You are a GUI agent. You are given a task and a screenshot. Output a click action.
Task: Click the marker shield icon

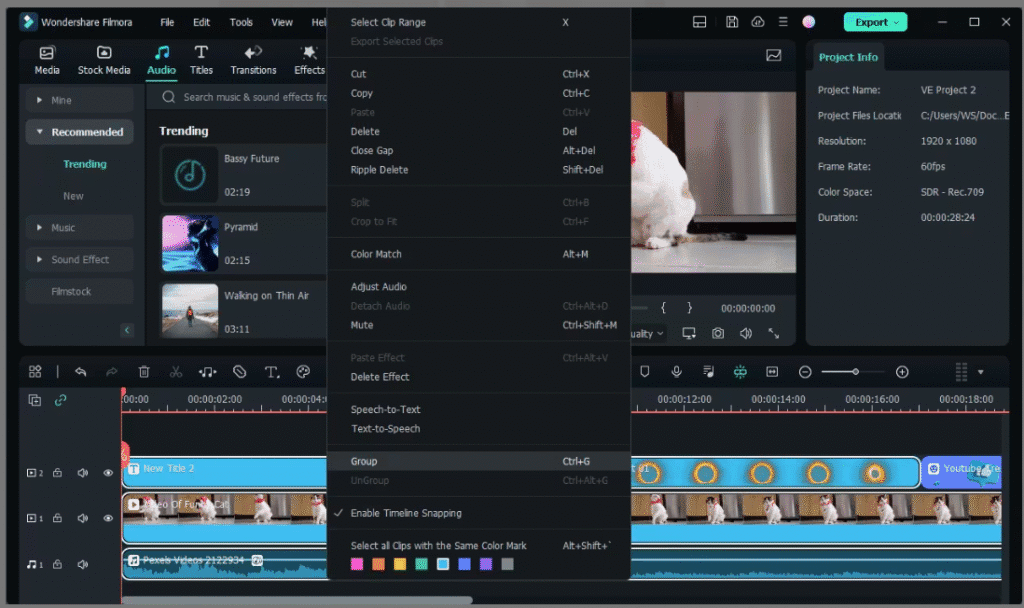pos(645,372)
